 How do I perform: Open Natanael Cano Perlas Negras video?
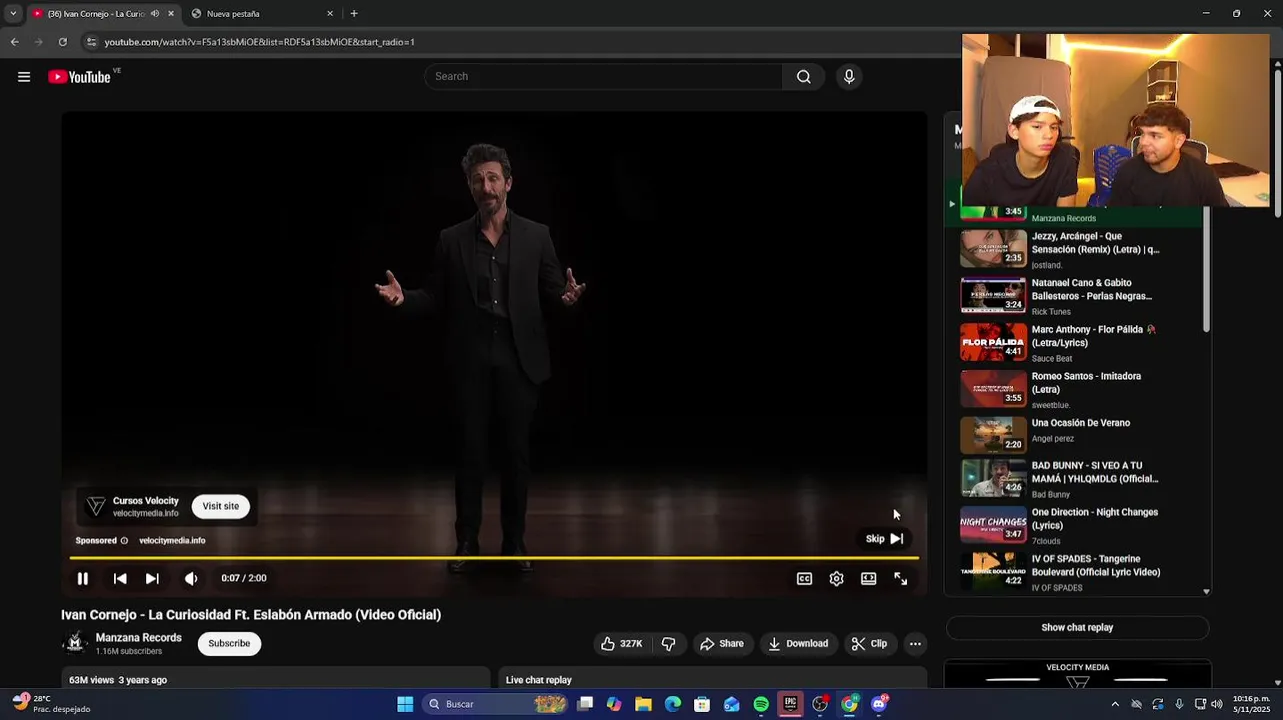tap(1075, 296)
